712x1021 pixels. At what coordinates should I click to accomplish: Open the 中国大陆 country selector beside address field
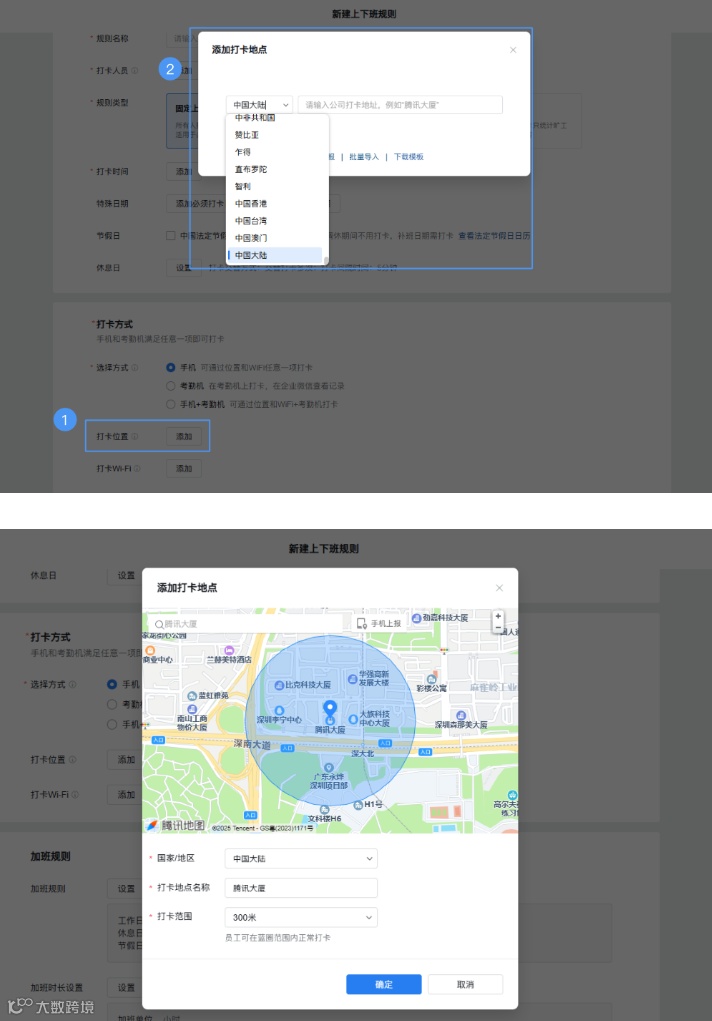(x=259, y=105)
